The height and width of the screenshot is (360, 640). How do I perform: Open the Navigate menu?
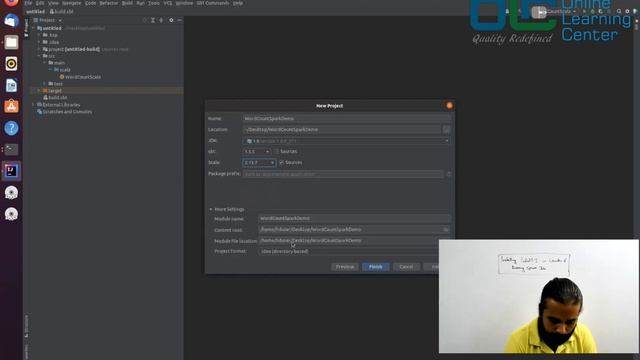[x=72, y=3]
